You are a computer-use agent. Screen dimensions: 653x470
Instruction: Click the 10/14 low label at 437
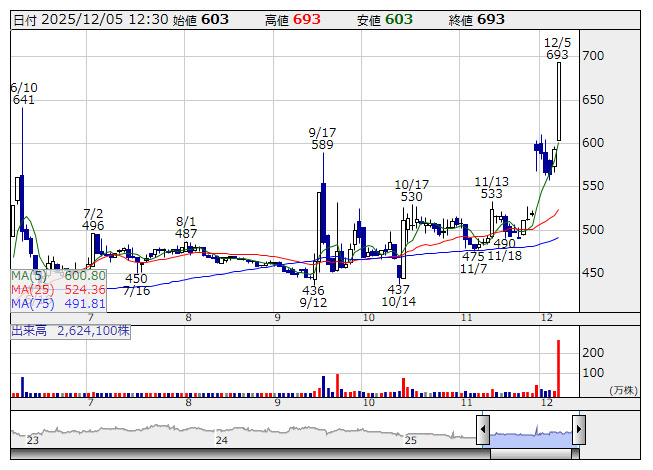(x=398, y=295)
